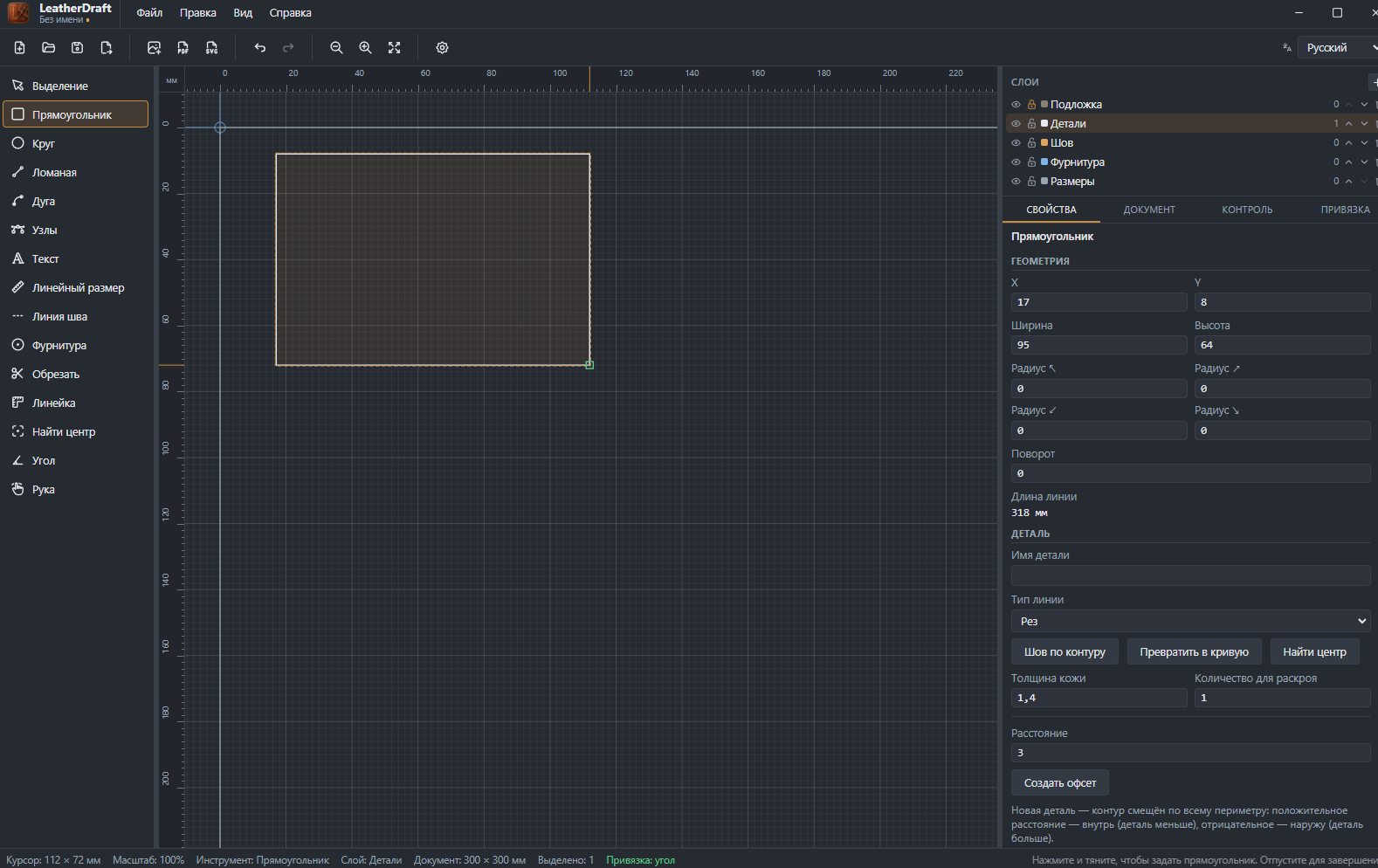Open a file with the folder icon

tap(49, 48)
